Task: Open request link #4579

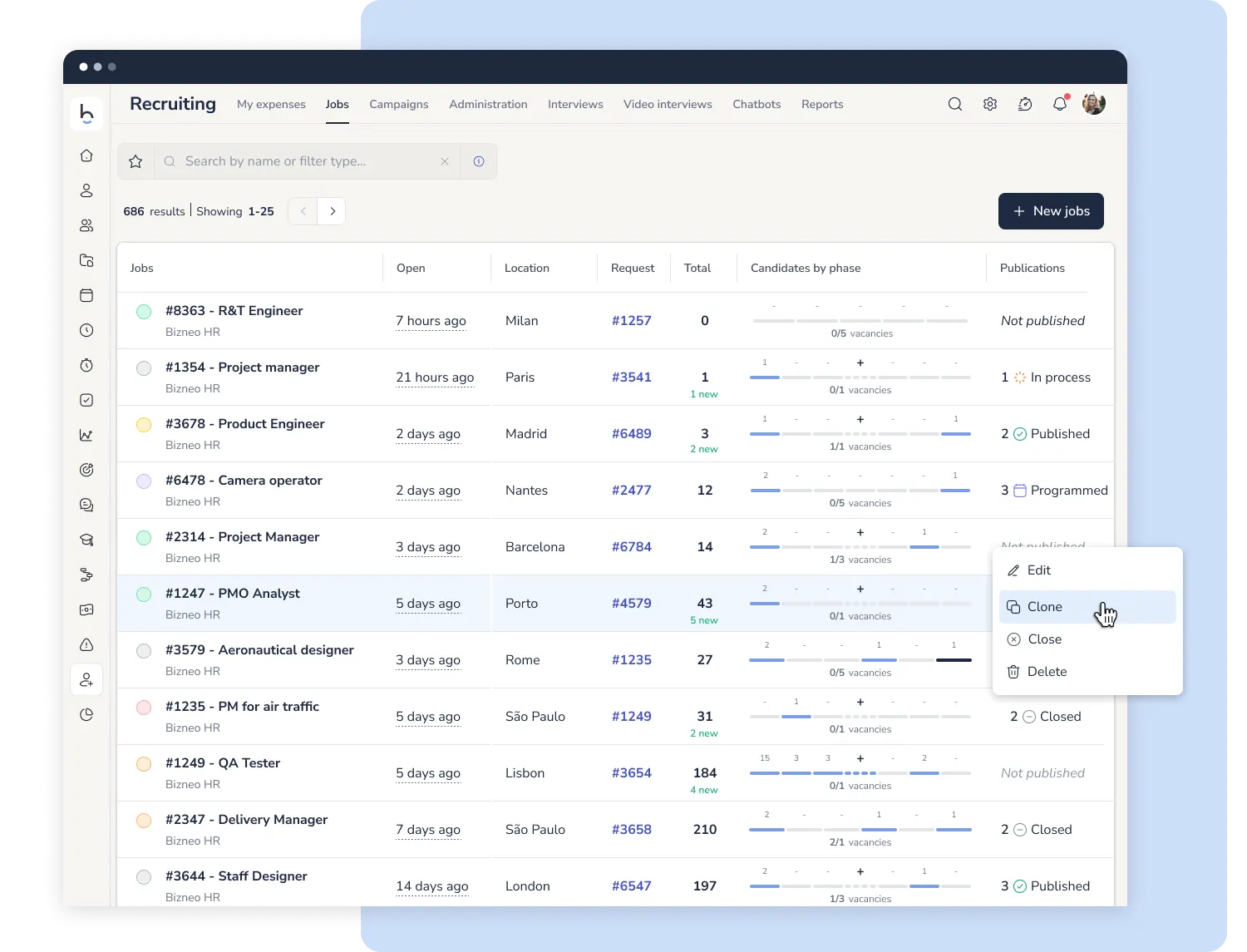Action: [x=632, y=604]
